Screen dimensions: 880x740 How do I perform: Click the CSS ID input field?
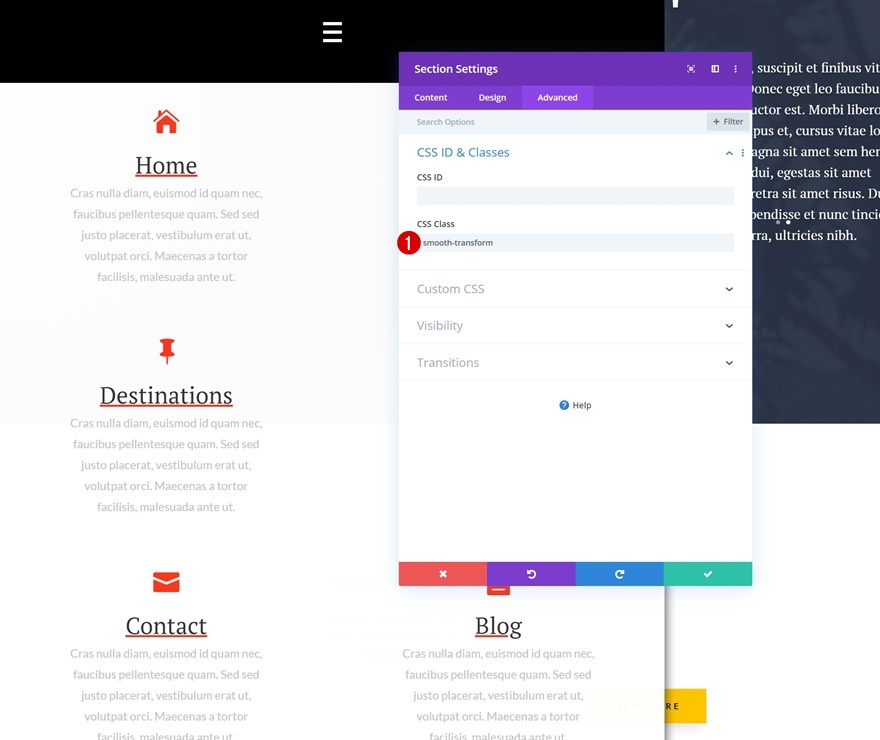[x=575, y=196]
